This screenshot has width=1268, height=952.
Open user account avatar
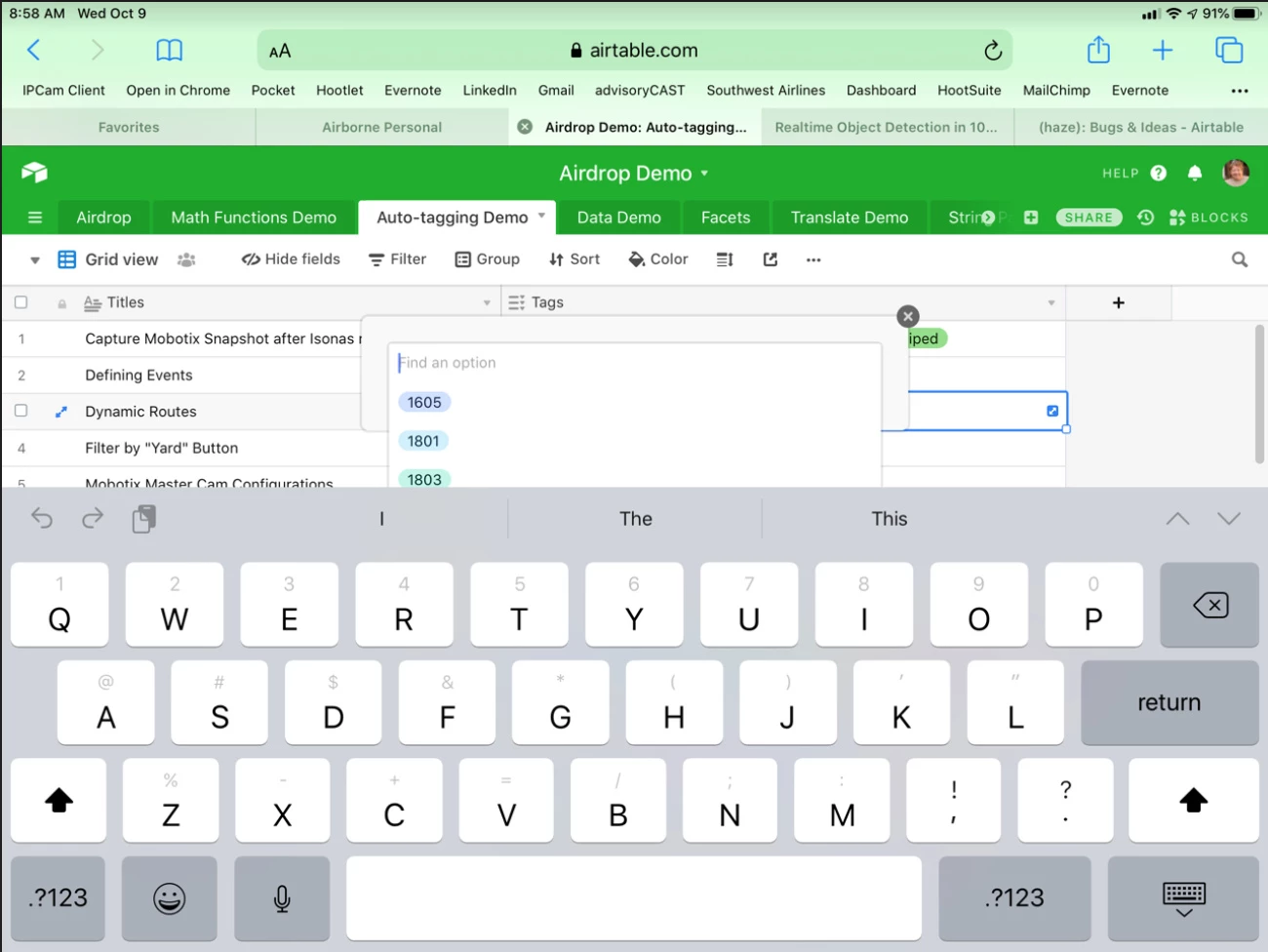(x=1236, y=173)
